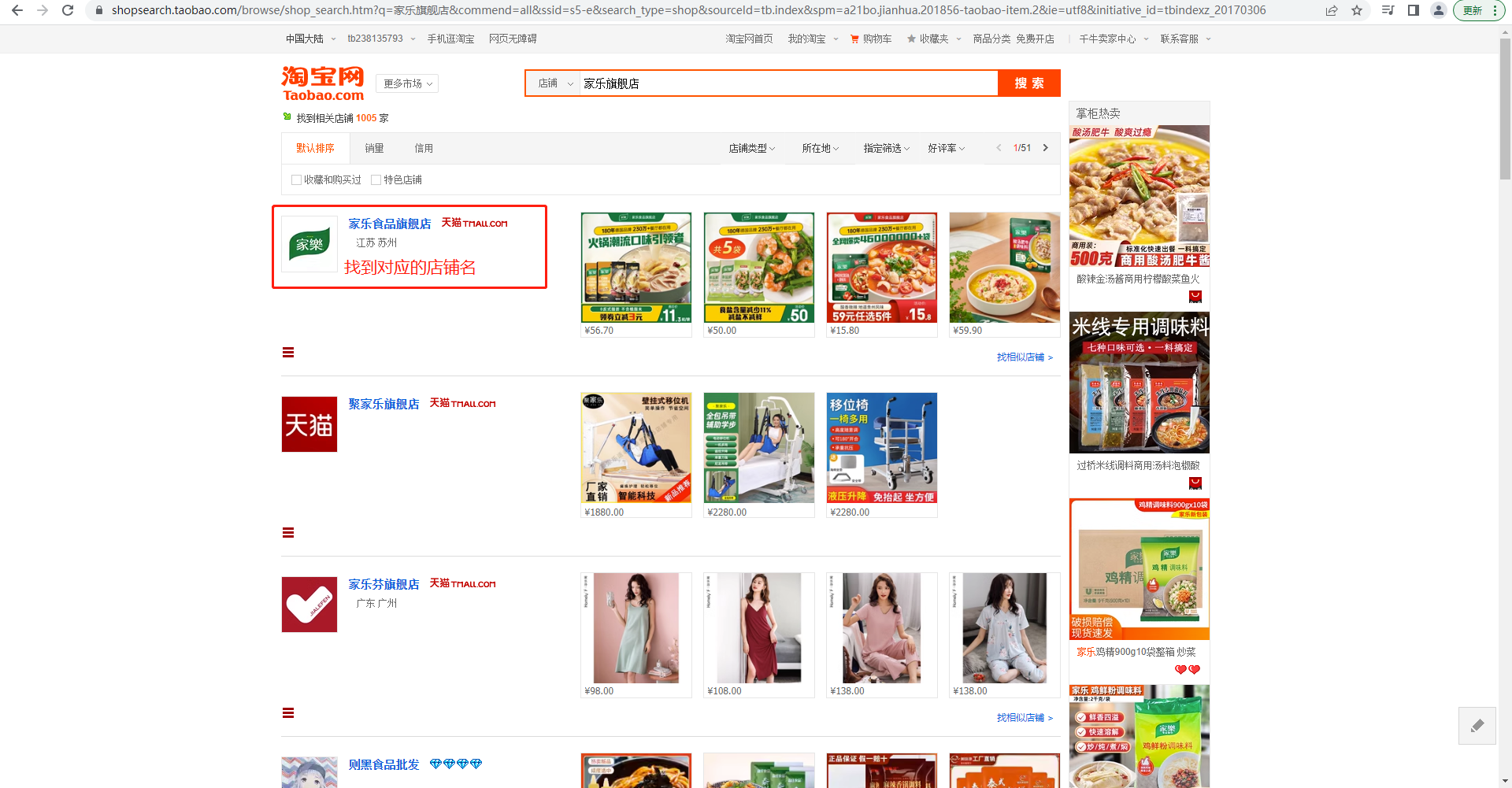Viewport: 1512px width, 788px height.
Task: Tick the 特色店铺 checkbox
Action: point(376,179)
